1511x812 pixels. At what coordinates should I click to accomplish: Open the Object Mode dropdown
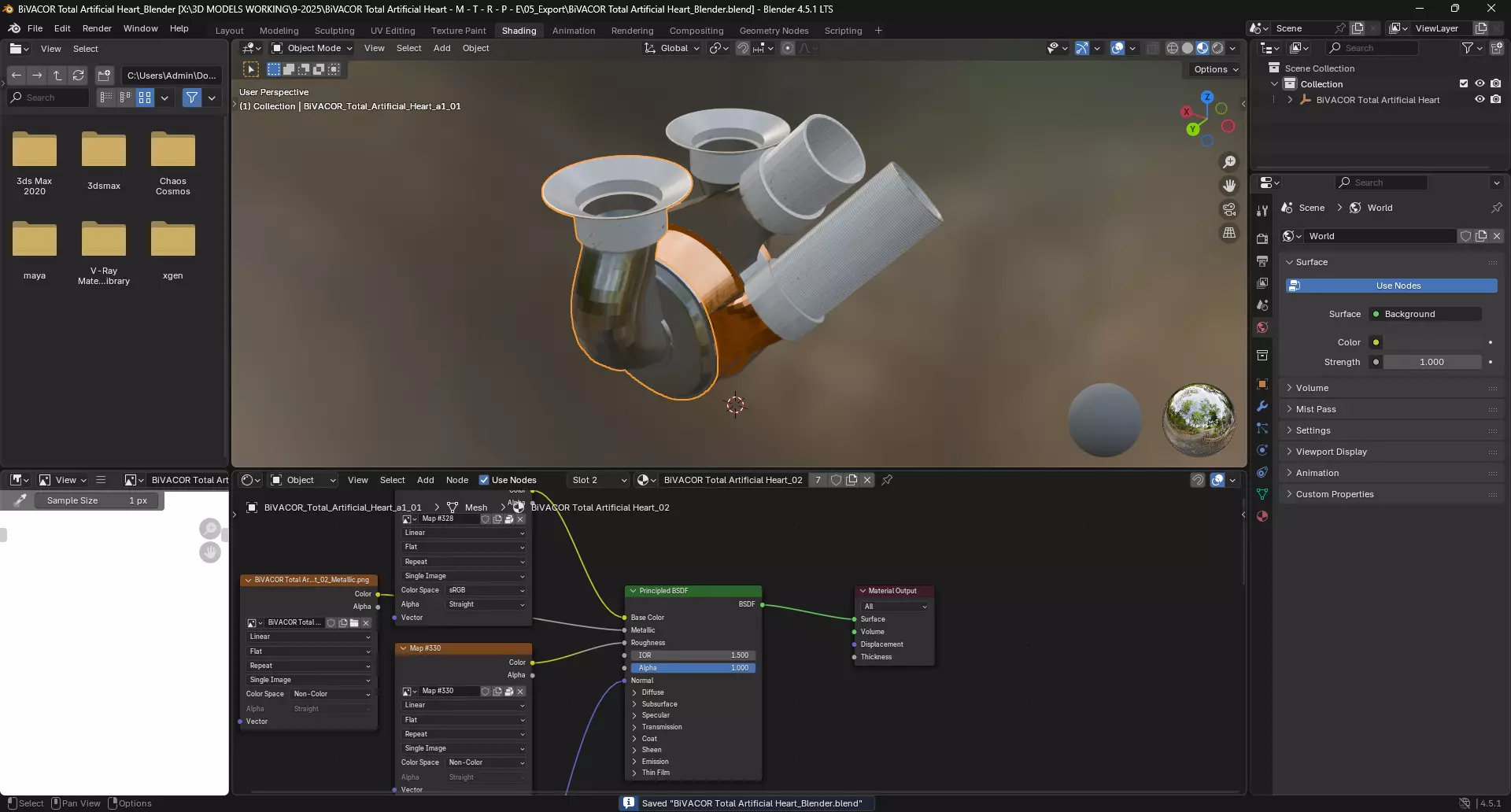tap(312, 48)
